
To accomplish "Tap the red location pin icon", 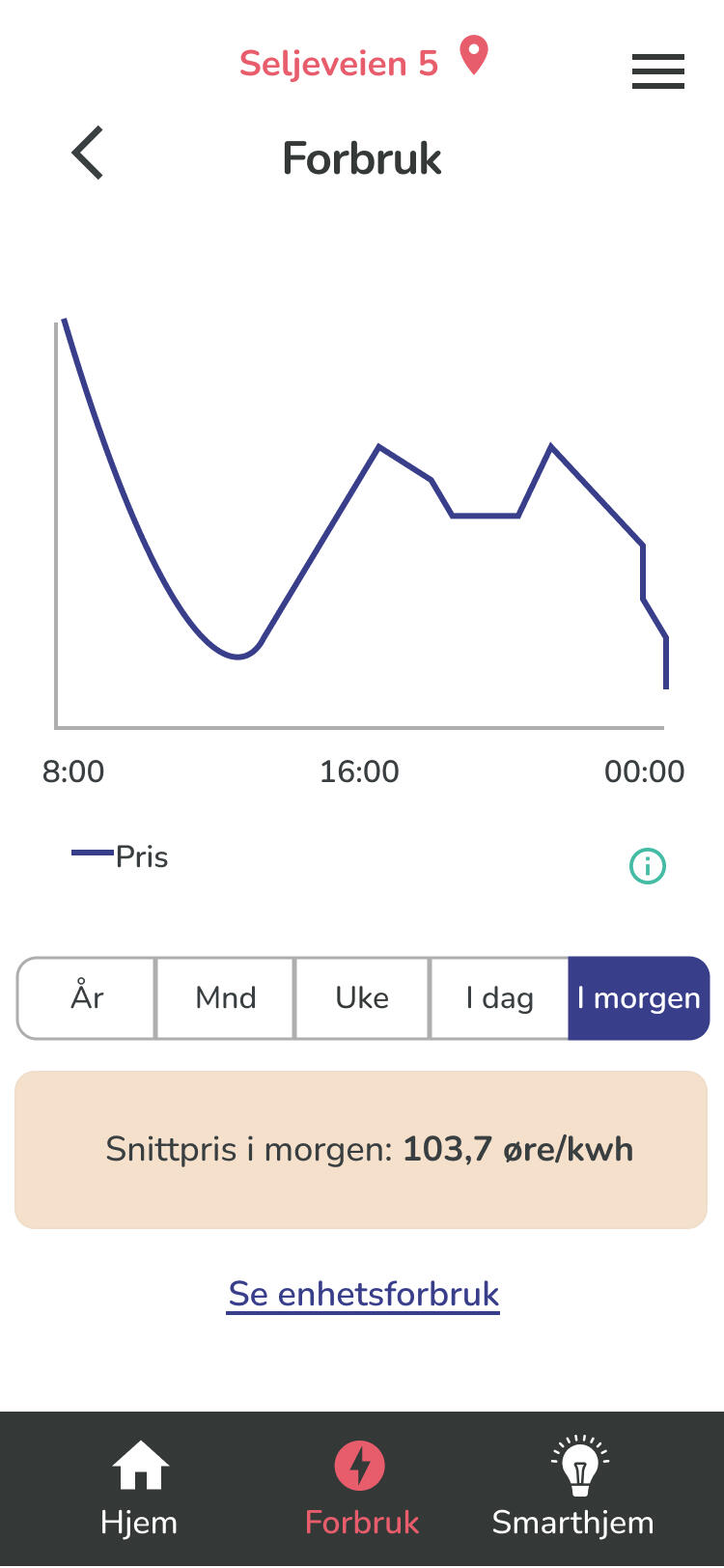I will 474,55.
